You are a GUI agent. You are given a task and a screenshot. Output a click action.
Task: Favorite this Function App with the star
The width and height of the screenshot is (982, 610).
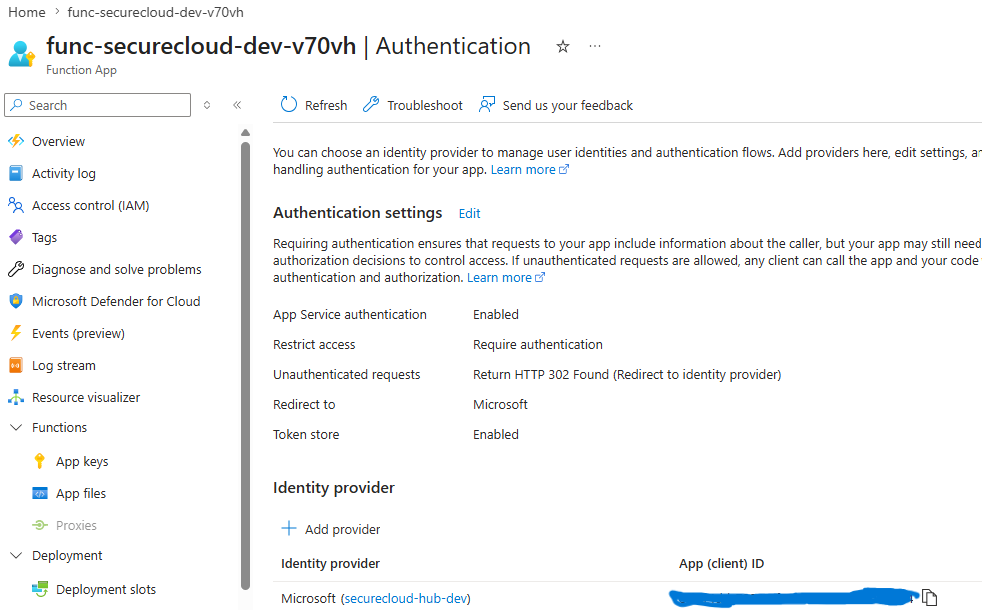(x=562, y=46)
